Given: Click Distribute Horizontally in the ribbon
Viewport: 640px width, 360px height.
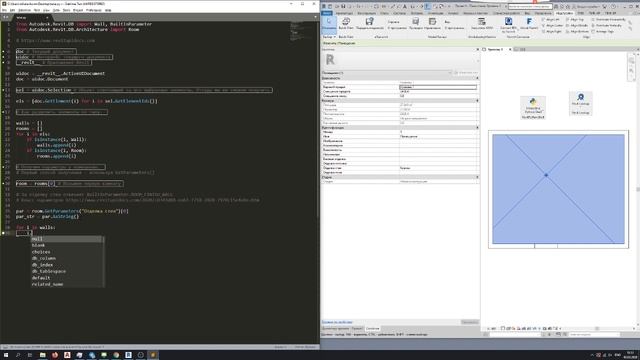Looking at the screenshot, I should pyautogui.click(x=609, y=19).
